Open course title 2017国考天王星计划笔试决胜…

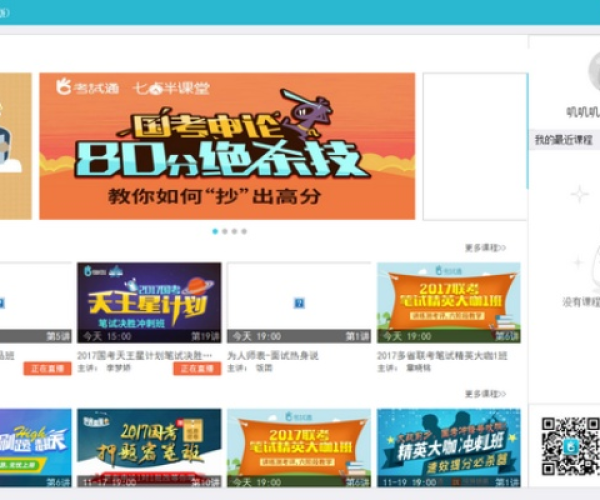tap(144, 356)
